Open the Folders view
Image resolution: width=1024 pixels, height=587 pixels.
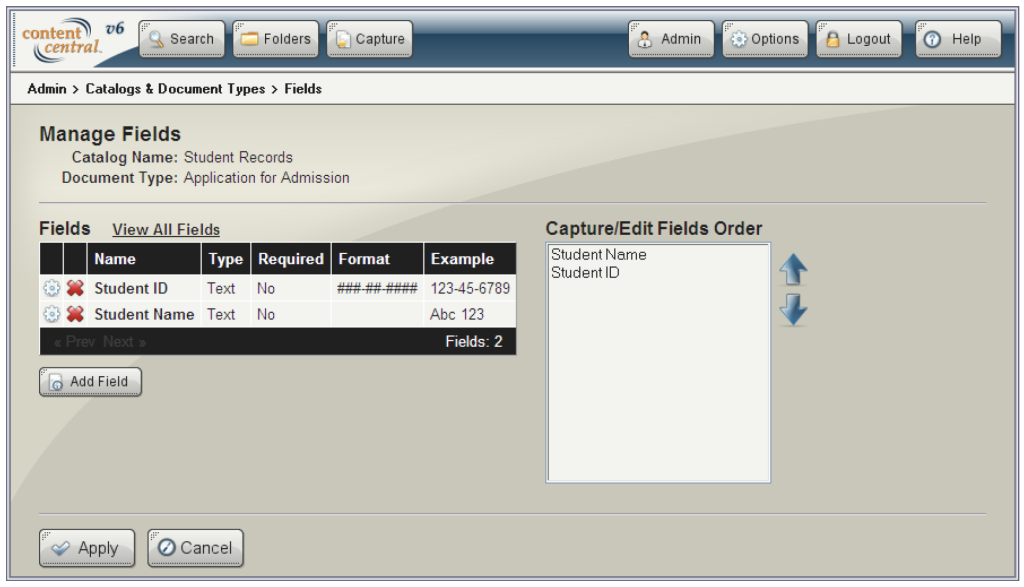(x=276, y=38)
